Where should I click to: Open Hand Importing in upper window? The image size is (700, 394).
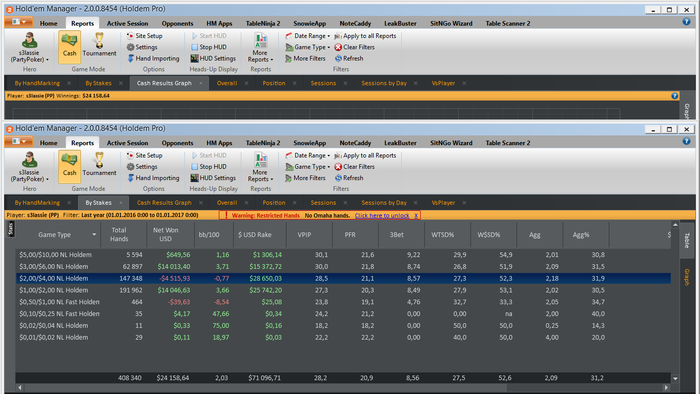(153, 58)
